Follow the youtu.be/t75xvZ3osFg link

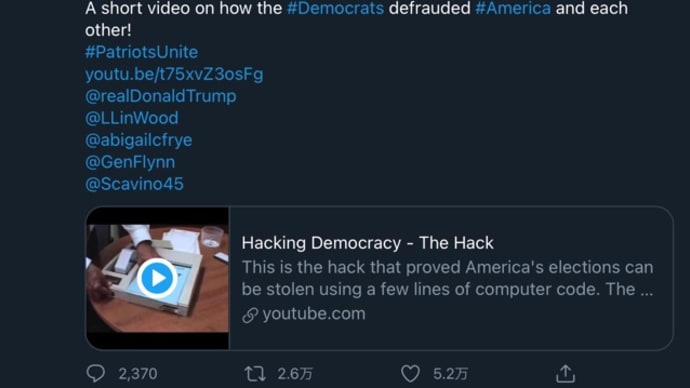[x=174, y=74]
